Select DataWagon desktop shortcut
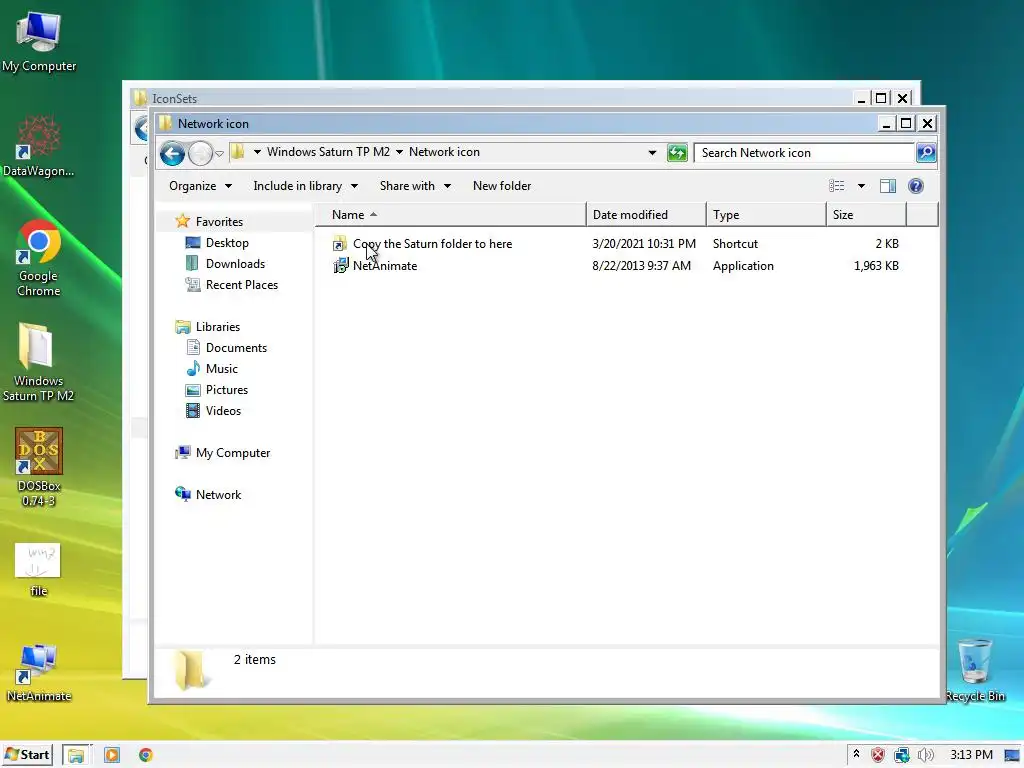Image resolution: width=1024 pixels, height=768 pixels. (39, 146)
